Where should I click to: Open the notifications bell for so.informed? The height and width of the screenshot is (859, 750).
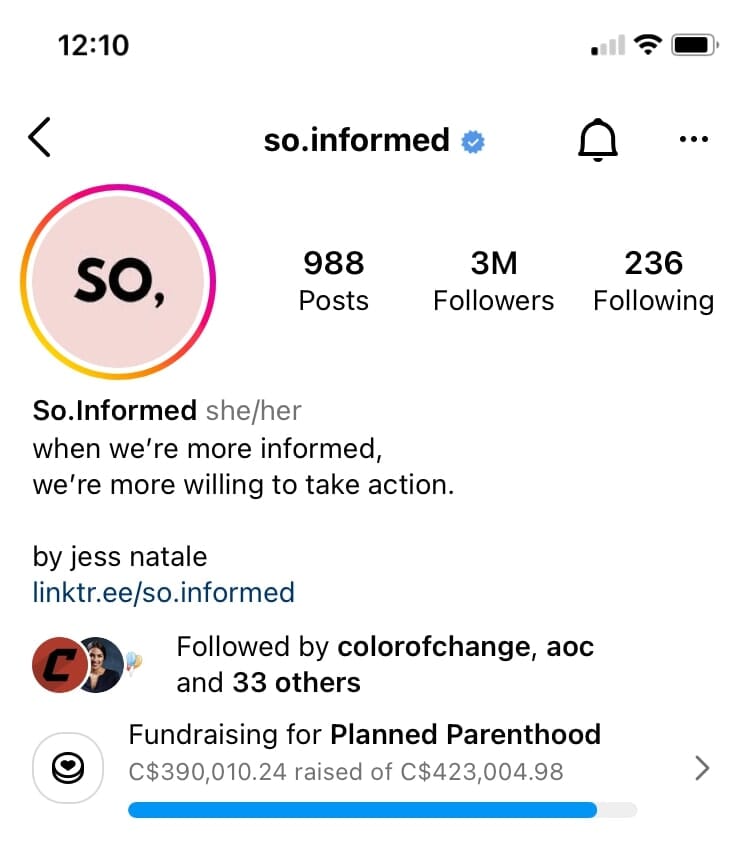(598, 140)
